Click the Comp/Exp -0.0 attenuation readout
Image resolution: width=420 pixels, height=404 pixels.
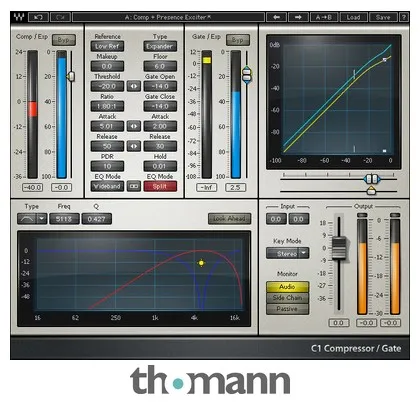point(61,187)
